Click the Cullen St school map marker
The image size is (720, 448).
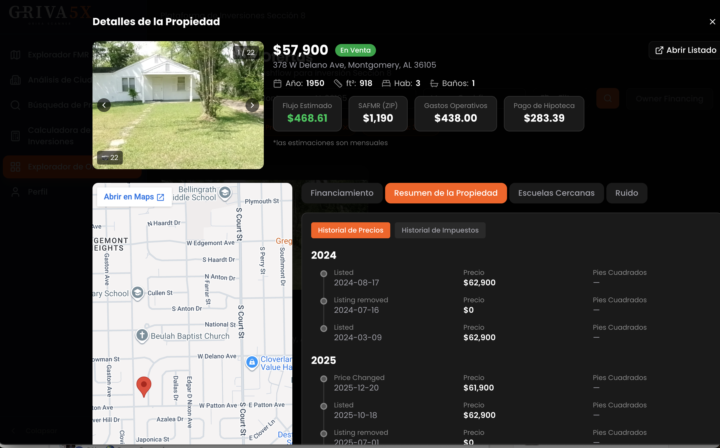[137, 293]
